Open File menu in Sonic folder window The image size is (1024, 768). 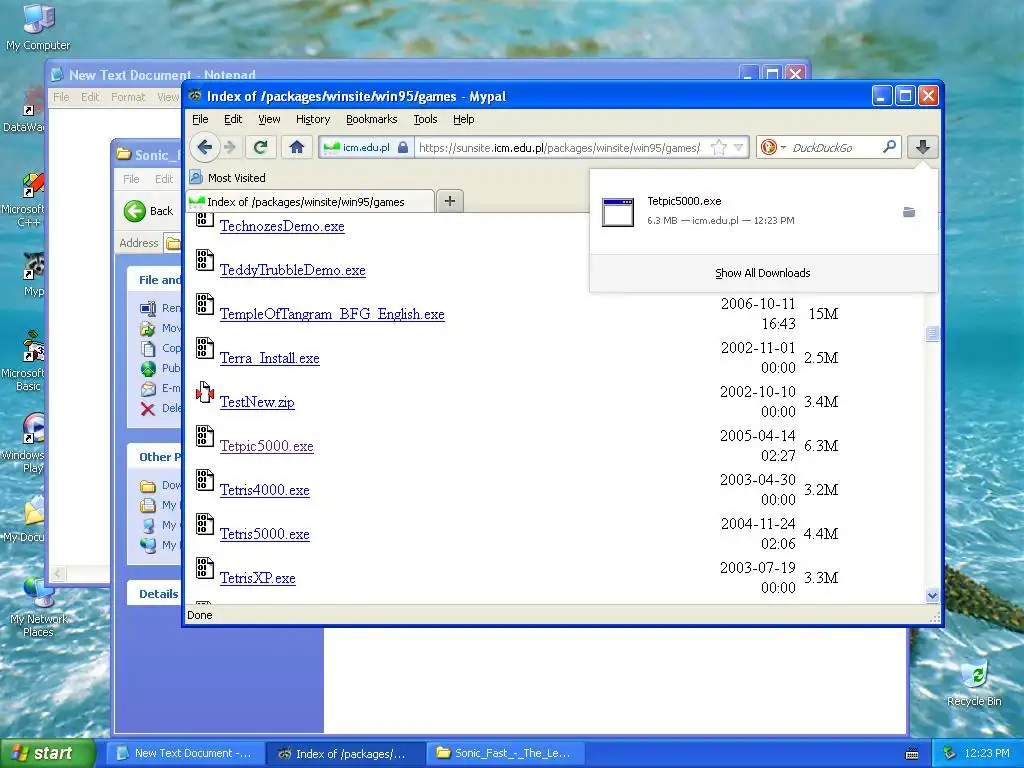[131, 179]
